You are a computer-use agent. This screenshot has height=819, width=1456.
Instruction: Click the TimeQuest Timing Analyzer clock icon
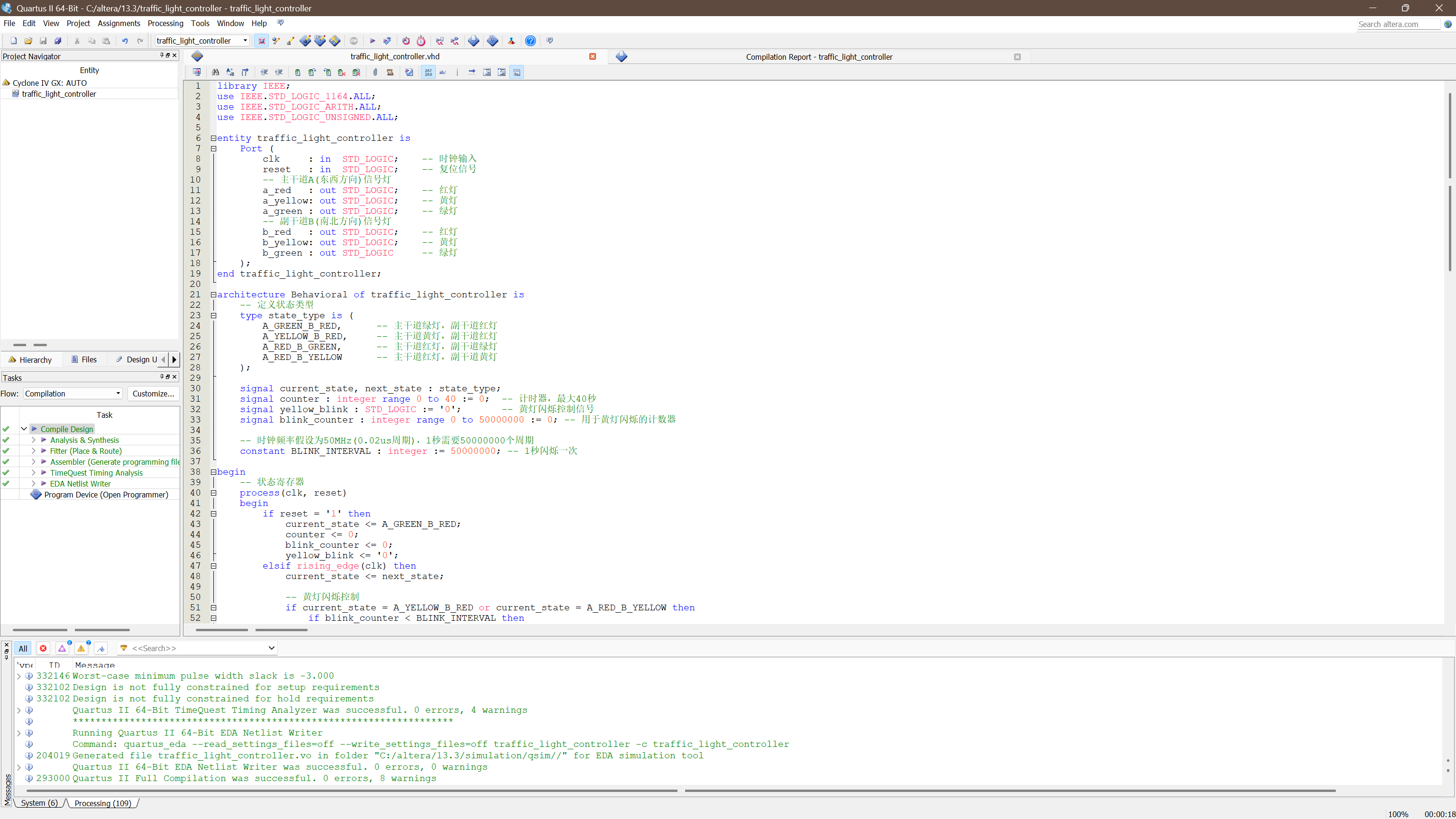(x=421, y=41)
